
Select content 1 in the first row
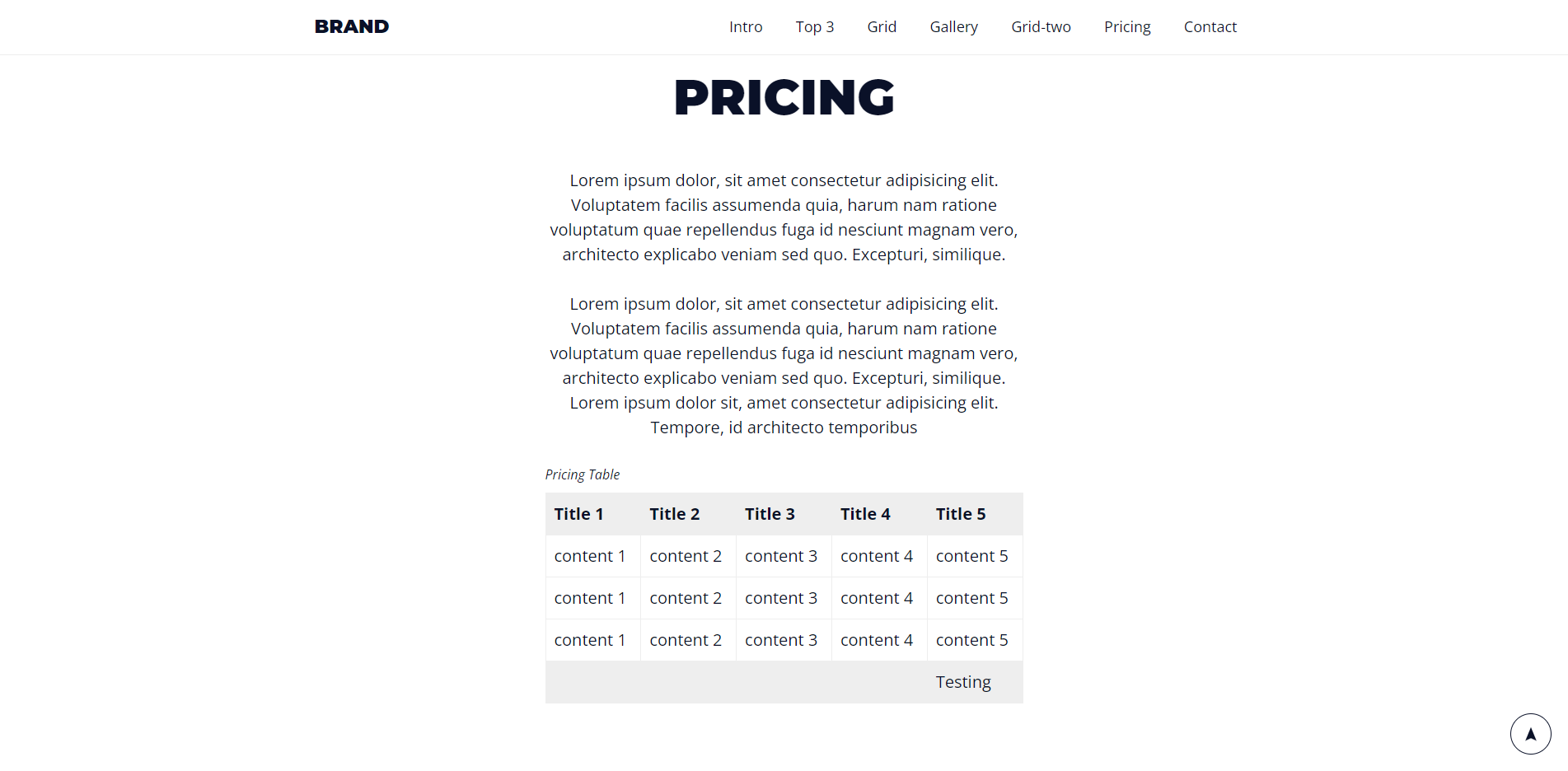pyautogui.click(x=591, y=556)
